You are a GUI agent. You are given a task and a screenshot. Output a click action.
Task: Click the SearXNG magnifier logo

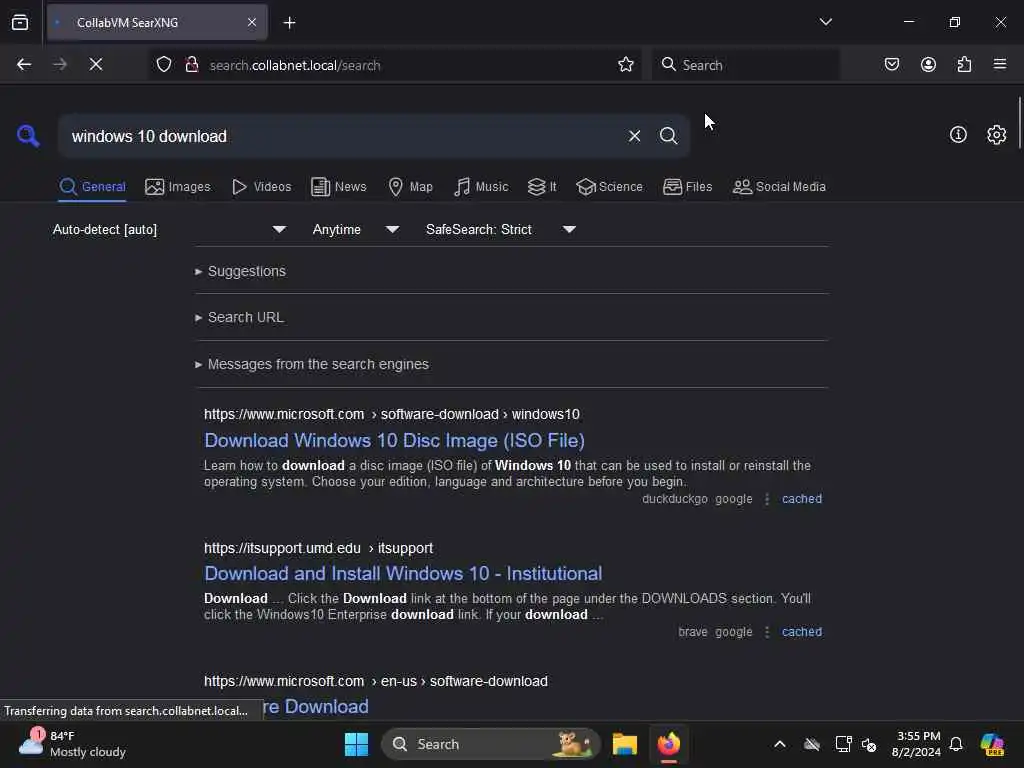(x=27, y=136)
